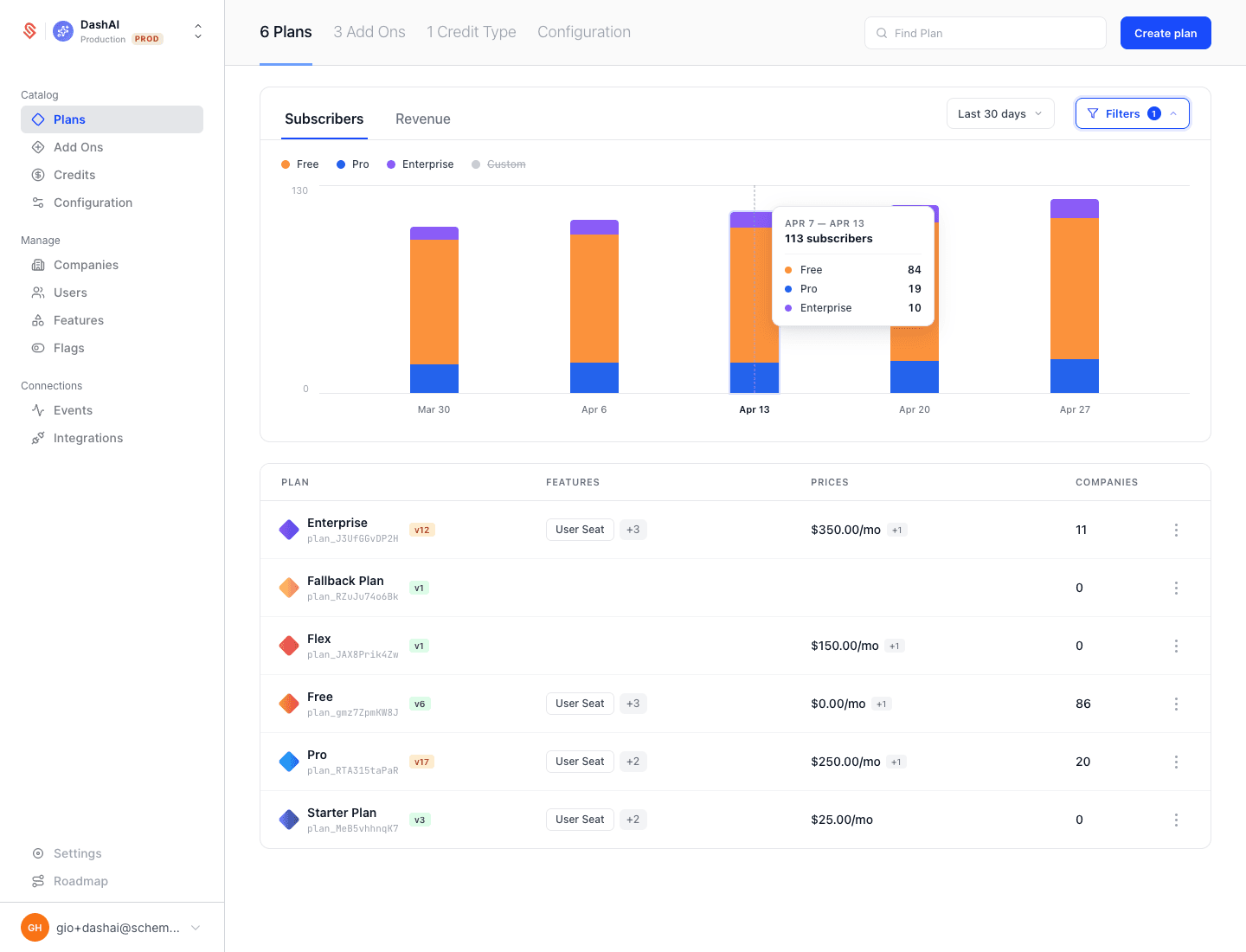Show the Custom series in the chart legend
Image resolution: width=1246 pixels, height=952 pixels.
(x=498, y=164)
